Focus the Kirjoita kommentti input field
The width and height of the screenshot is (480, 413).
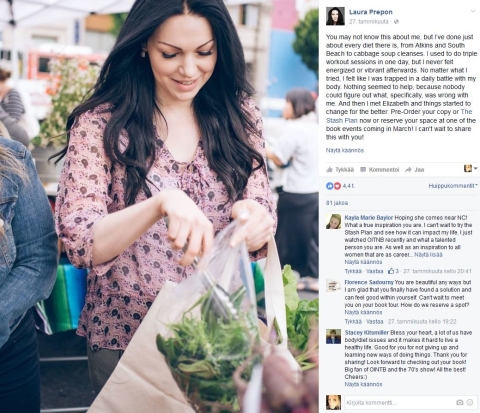tap(399, 403)
